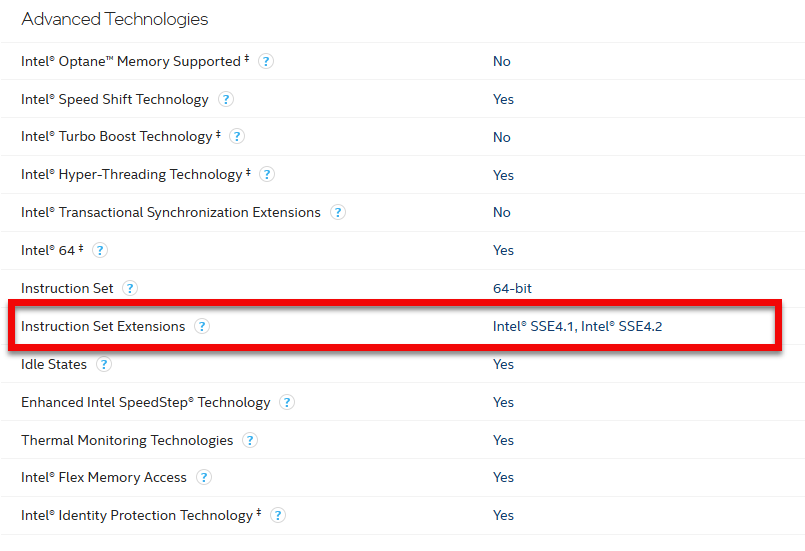Image resolution: width=805 pixels, height=551 pixels.
Task: Click the Instruction Set Extensions label
Action: pos(103,326)
